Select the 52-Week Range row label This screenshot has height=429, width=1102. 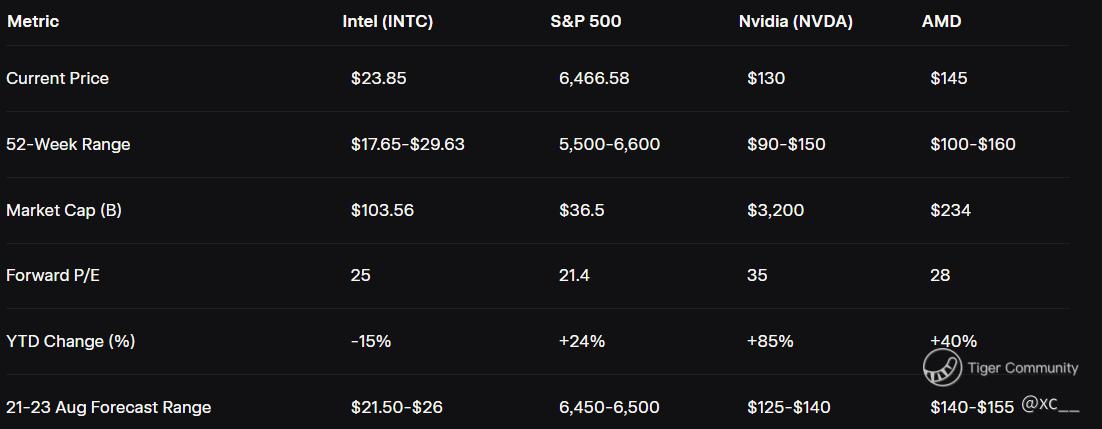point(68,144)
